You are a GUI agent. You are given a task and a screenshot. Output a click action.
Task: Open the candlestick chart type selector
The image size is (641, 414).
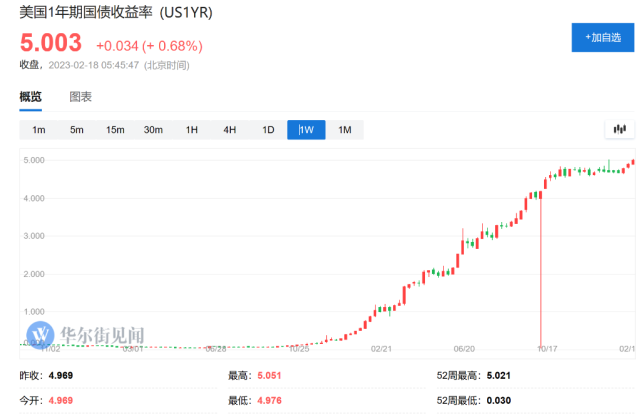point(619,129)
